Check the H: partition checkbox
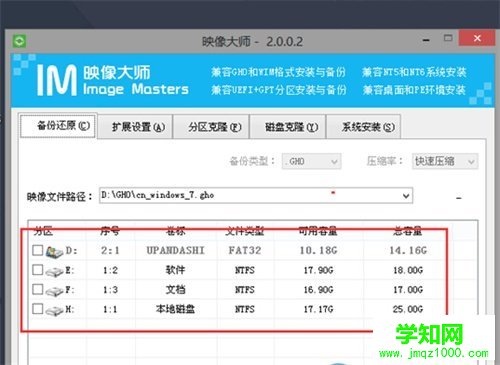 click(38, 309)
